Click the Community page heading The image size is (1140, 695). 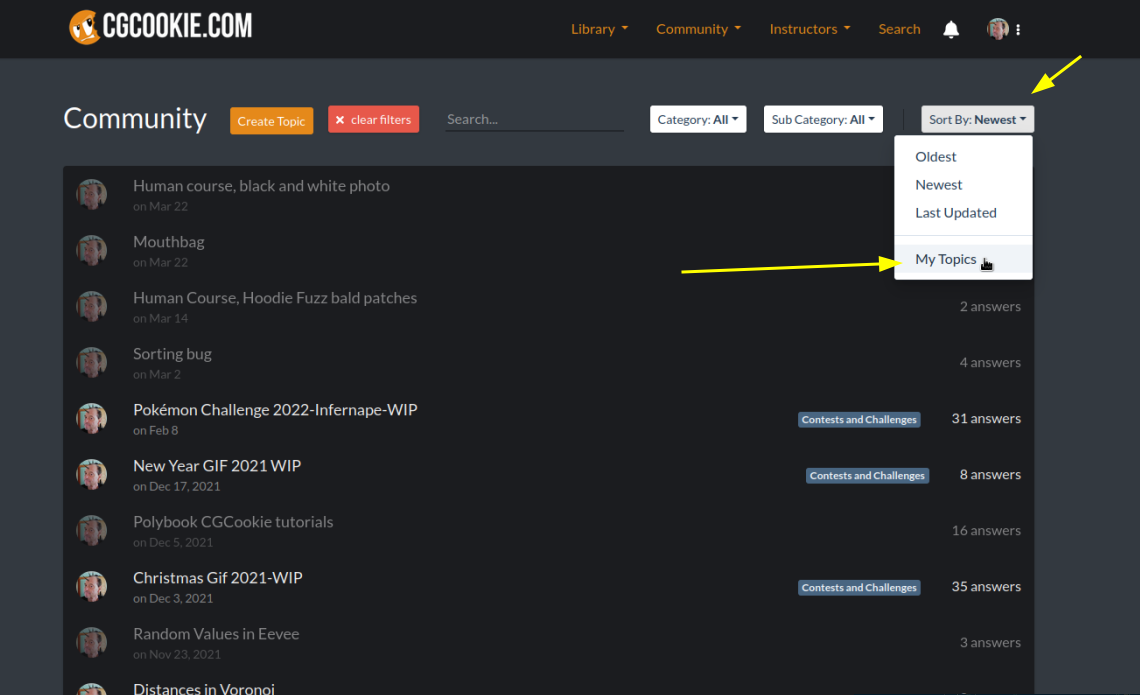click(x=135, y=118)
